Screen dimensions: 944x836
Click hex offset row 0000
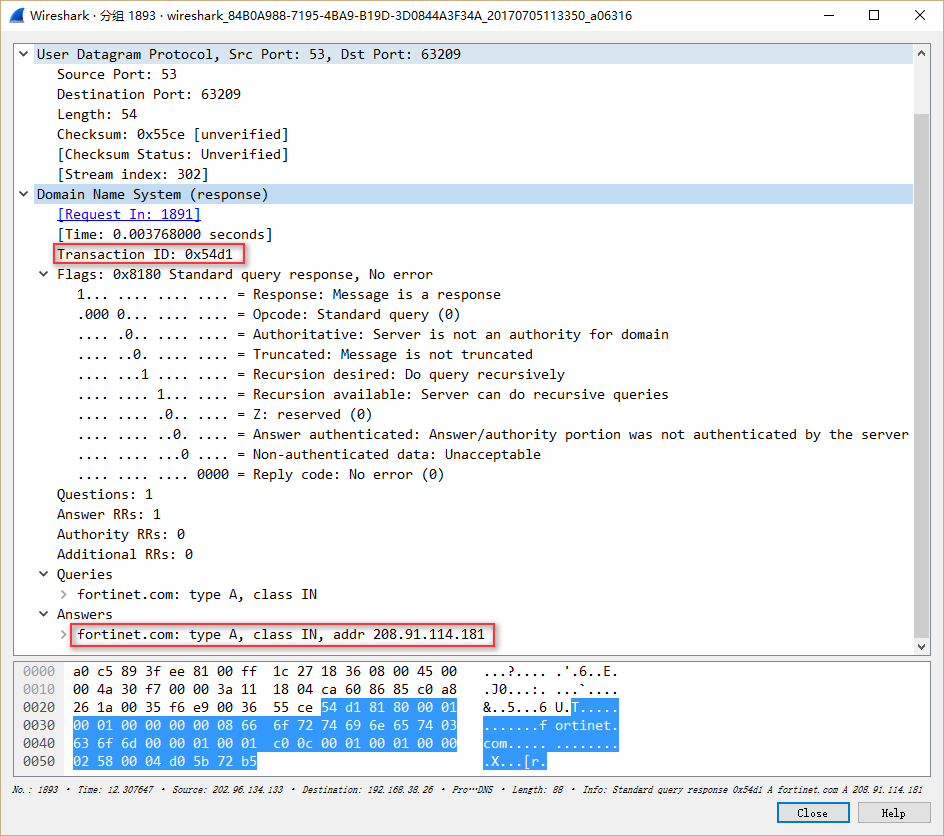pyautogui.click(x=39, y=671)
